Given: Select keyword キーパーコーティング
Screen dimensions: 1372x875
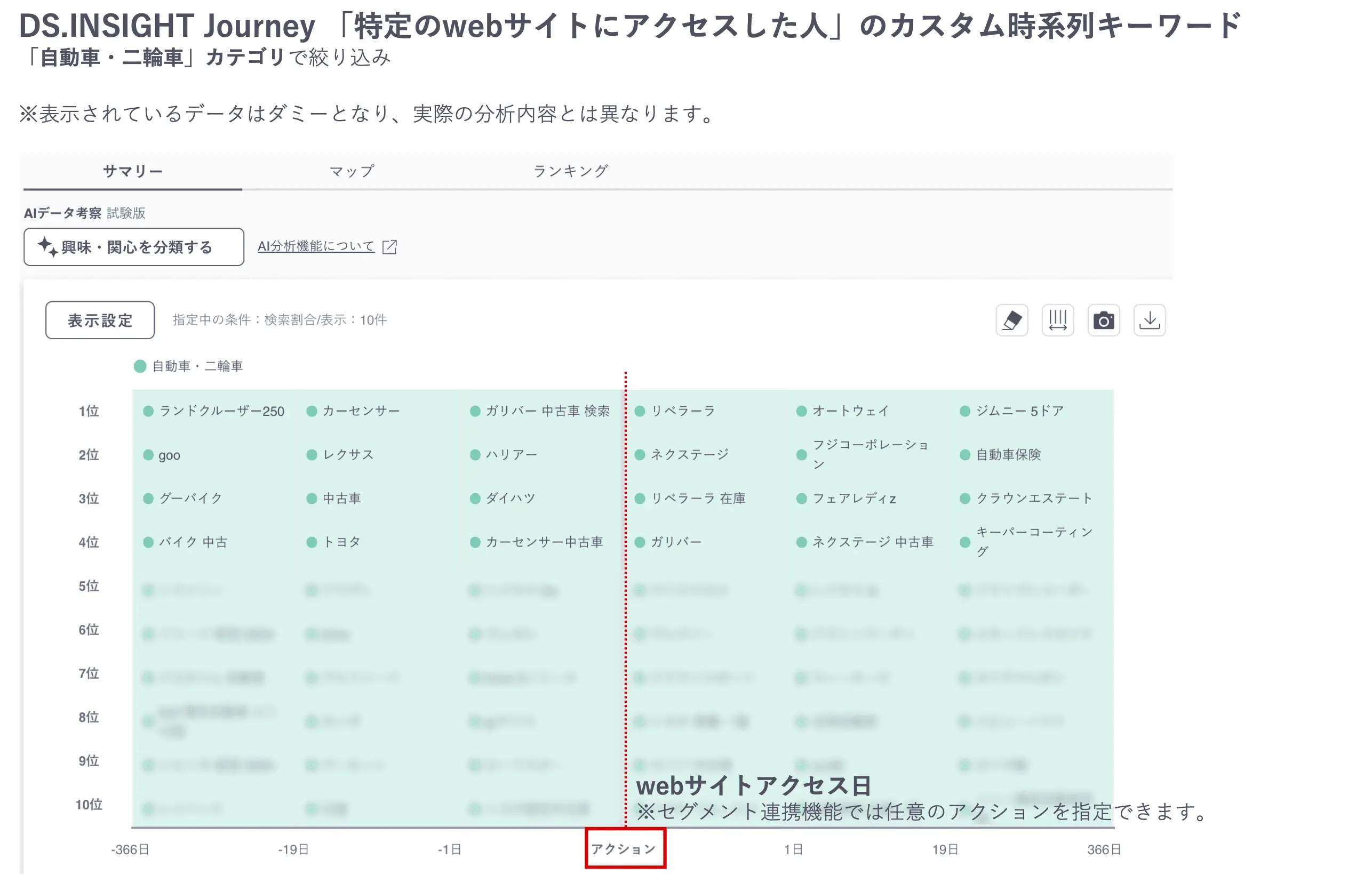Looking at the screenshot, I should (x=1034, y=542).
